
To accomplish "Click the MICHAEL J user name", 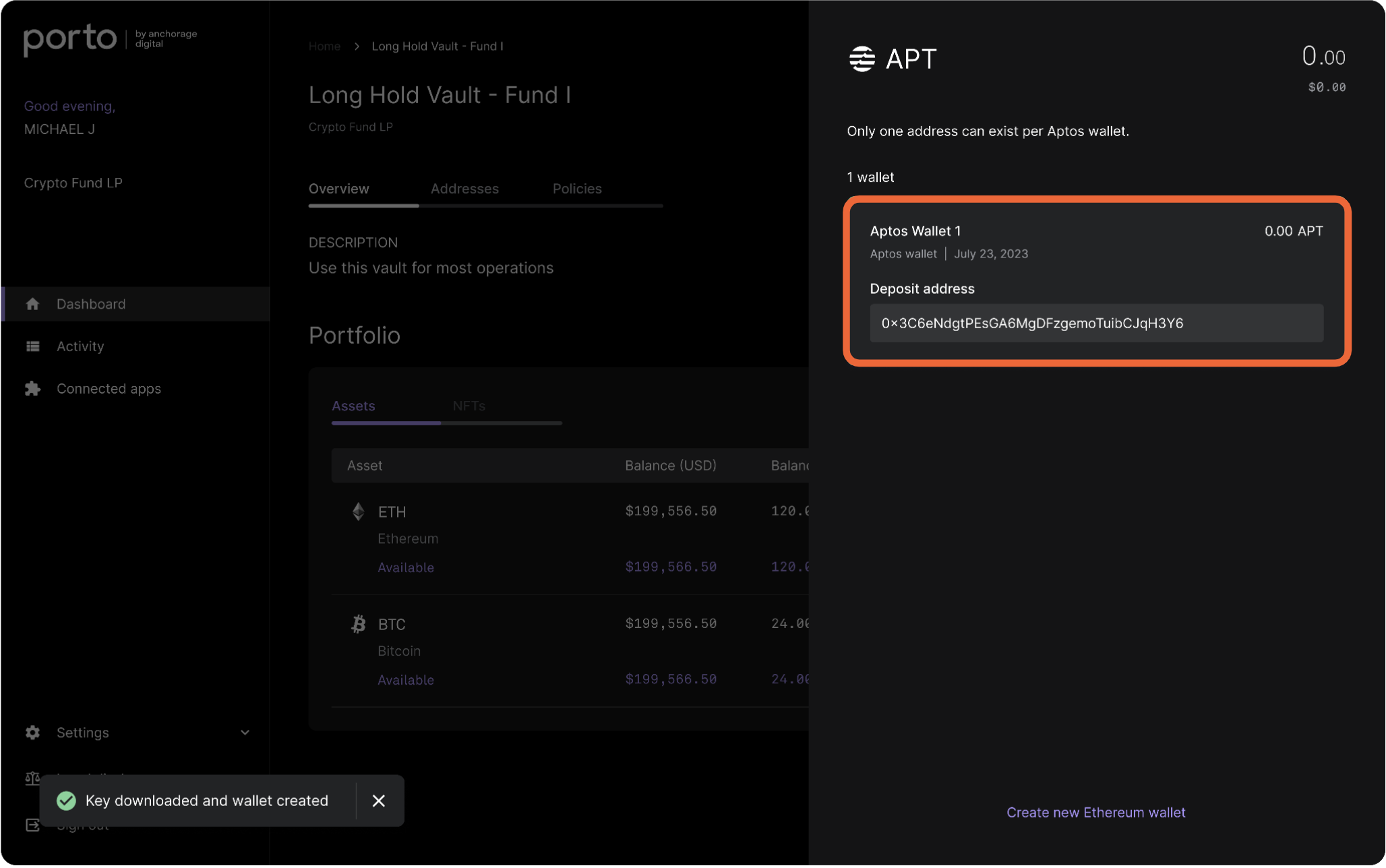I will tap(59, 129).
